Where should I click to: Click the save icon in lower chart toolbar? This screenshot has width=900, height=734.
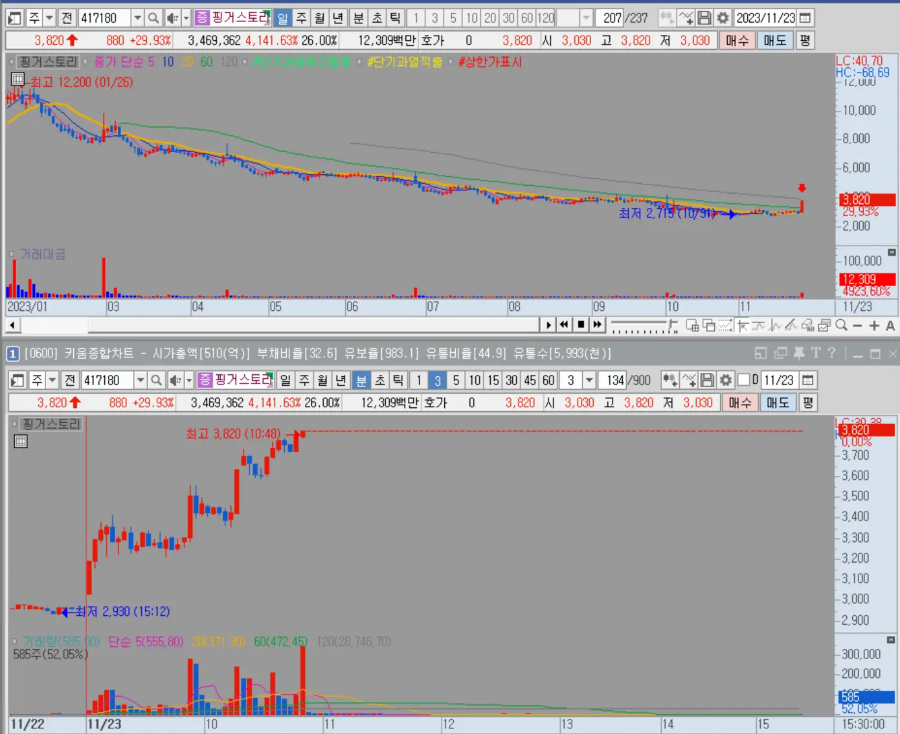(707, 380)
